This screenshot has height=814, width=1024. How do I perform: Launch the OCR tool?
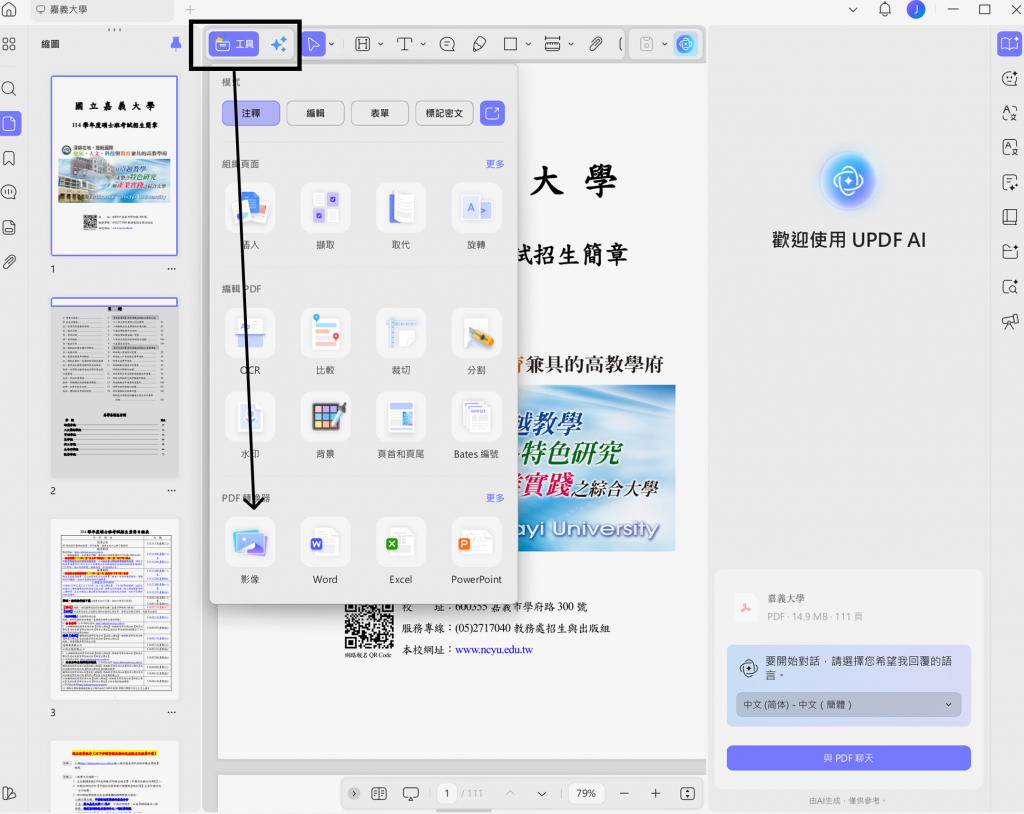pyautogui.click(x=250, y=342)
